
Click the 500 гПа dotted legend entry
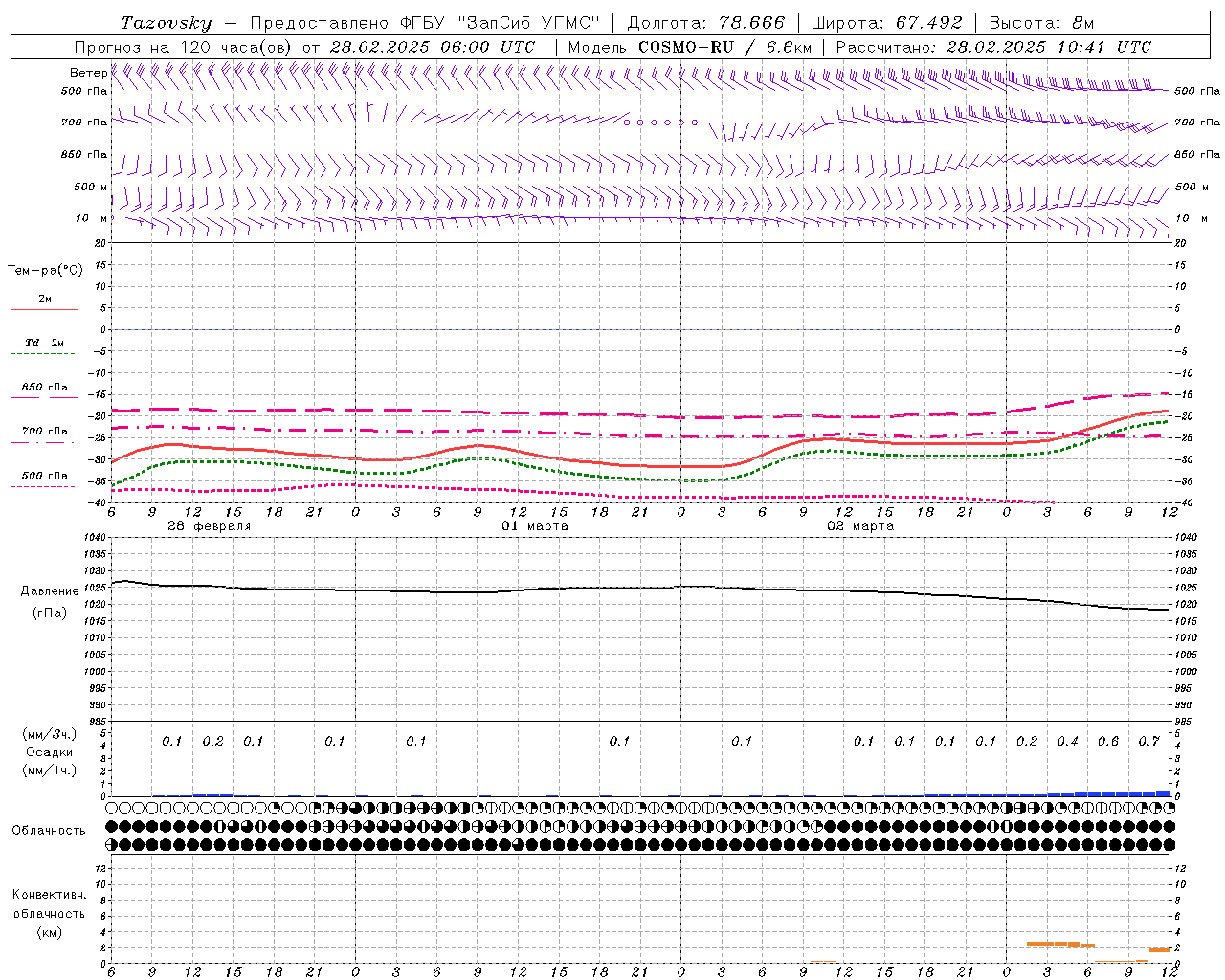coord(44,479)
